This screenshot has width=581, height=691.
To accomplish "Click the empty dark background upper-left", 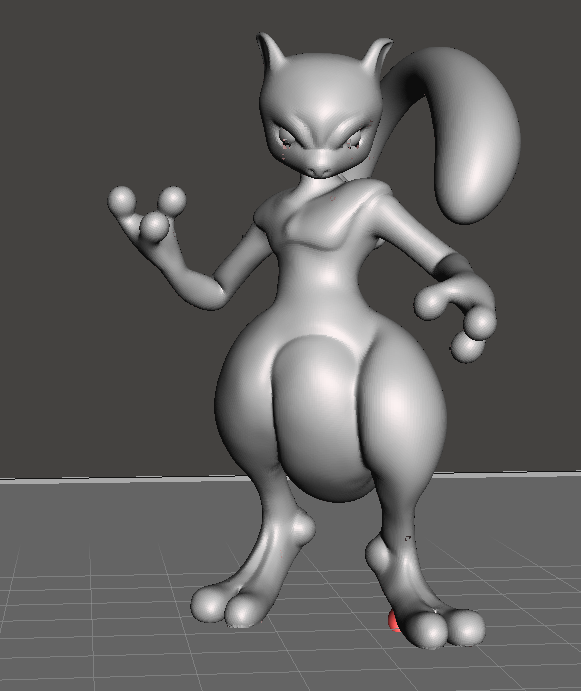I will coord(110,88).
